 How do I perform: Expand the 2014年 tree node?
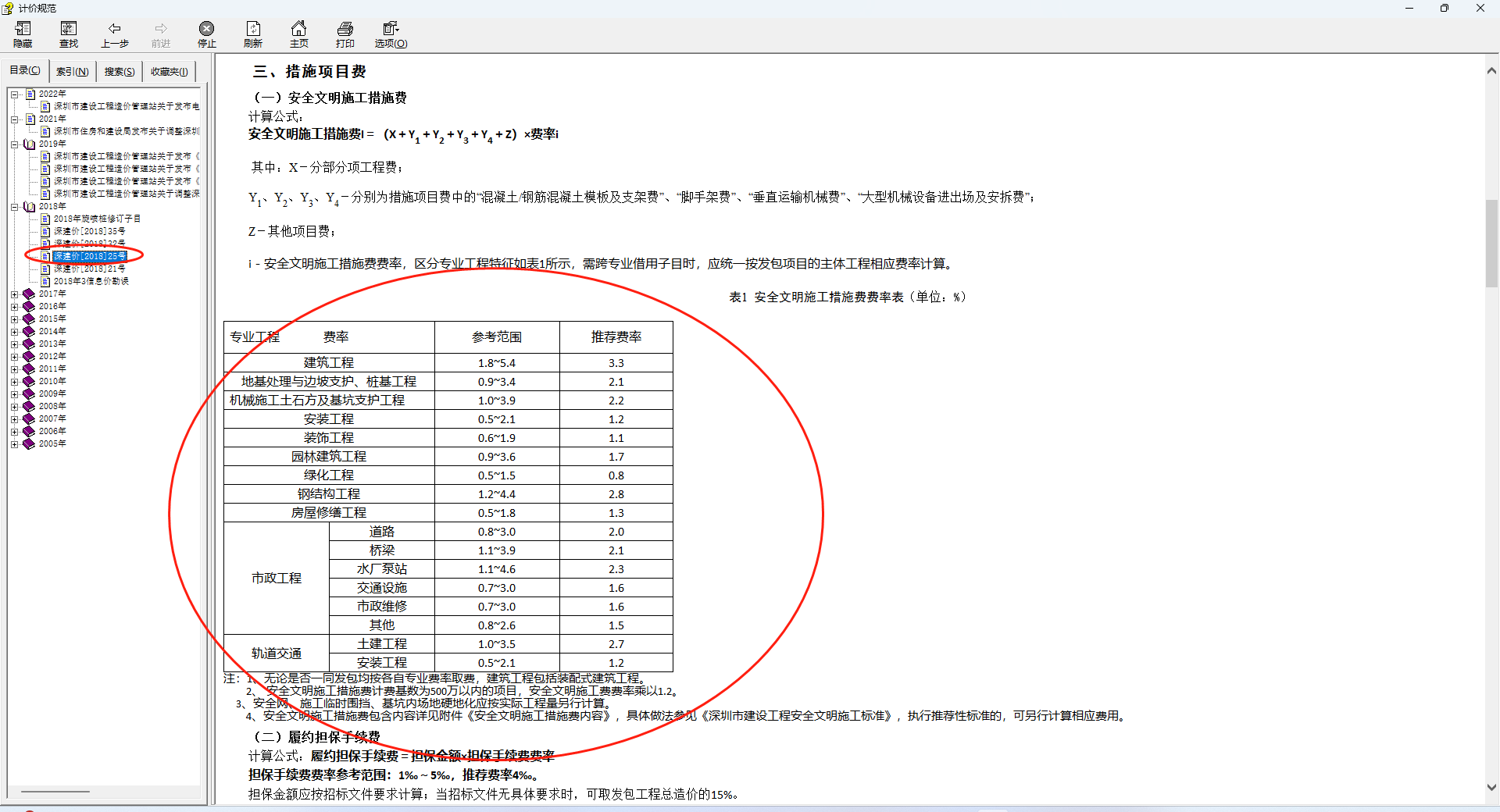click(x=14, y=332)
